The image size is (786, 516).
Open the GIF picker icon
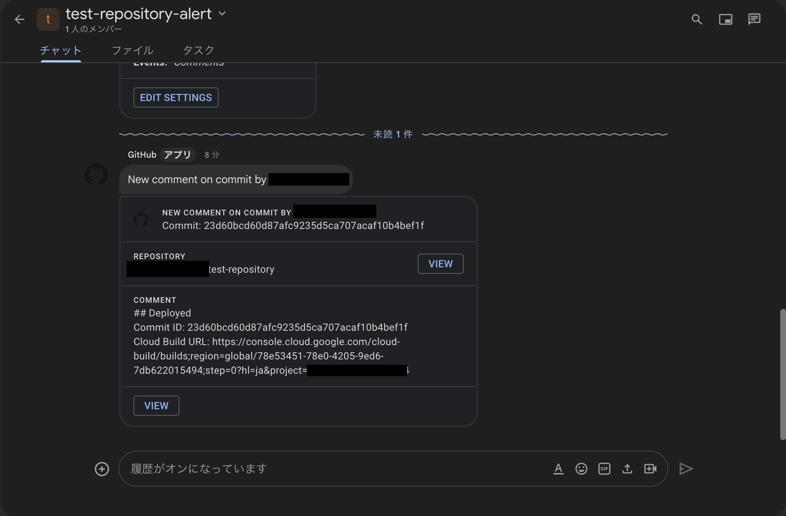click(604, 469)
